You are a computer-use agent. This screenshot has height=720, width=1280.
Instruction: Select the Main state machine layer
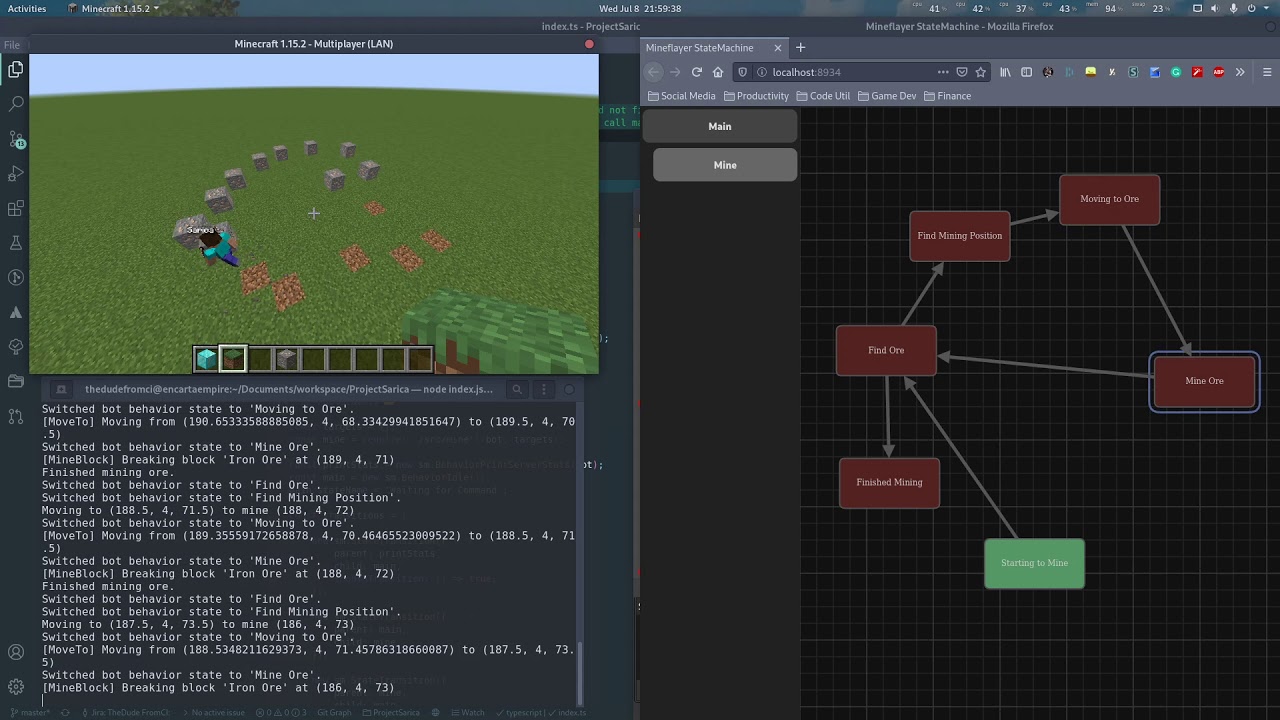(x=720, y=126)
